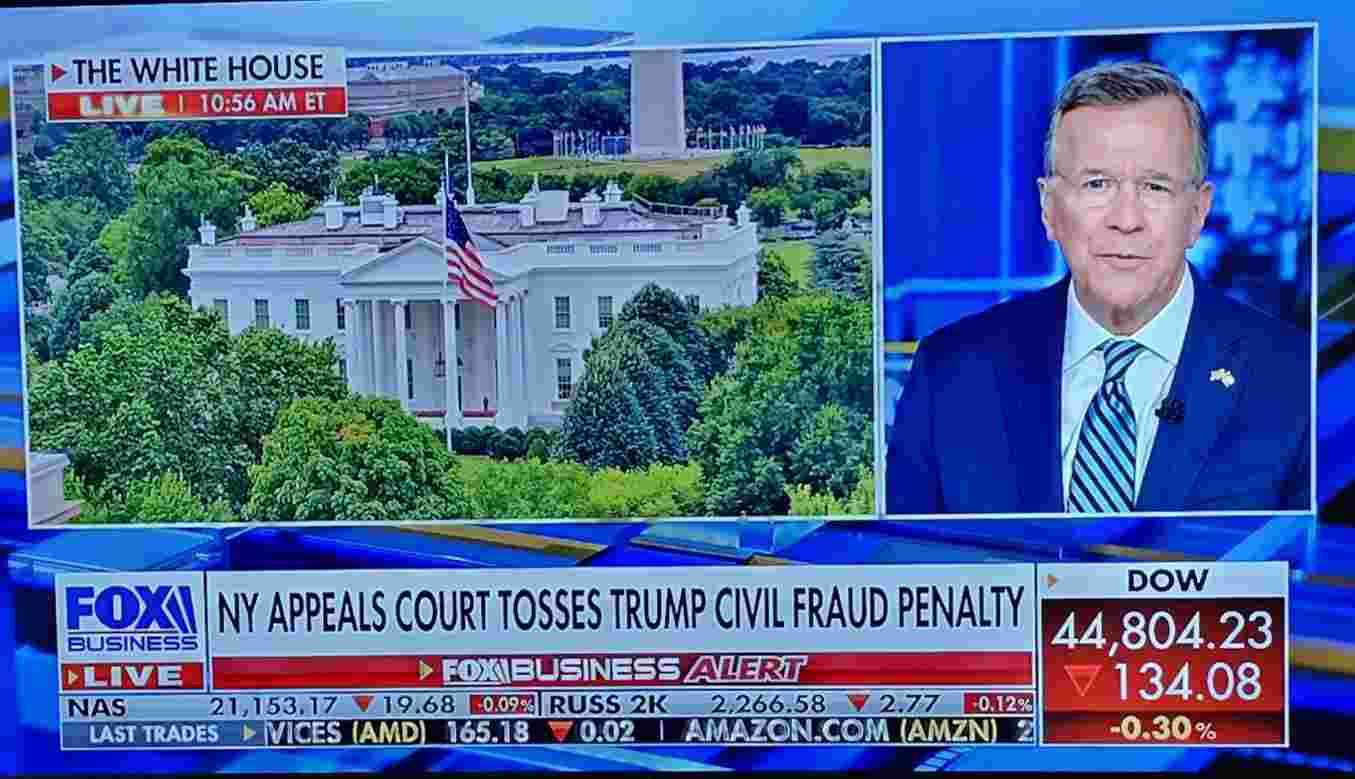Click the DOW header label
The height and width of the screenshot is (779, 1355).
coord(1167,580)
